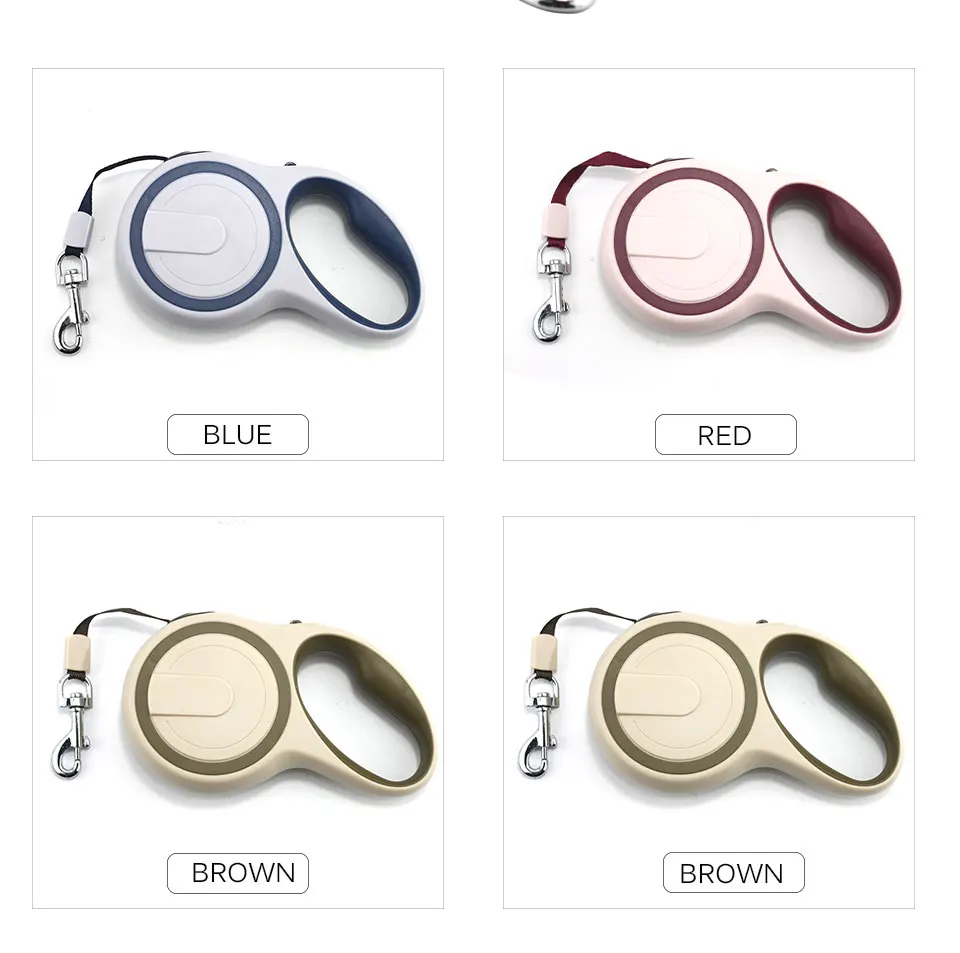Click the RED color label button

[x=726, y=435]
